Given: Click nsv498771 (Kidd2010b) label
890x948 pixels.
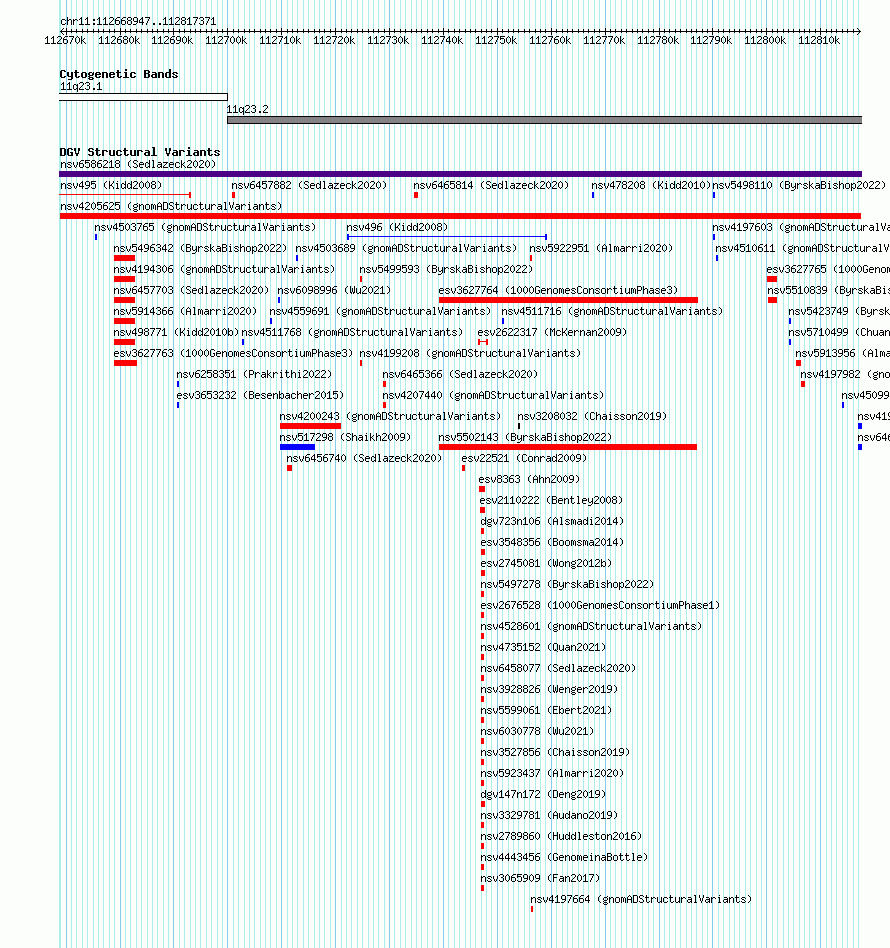Looking at the screenshot, I should coord(176,333).
